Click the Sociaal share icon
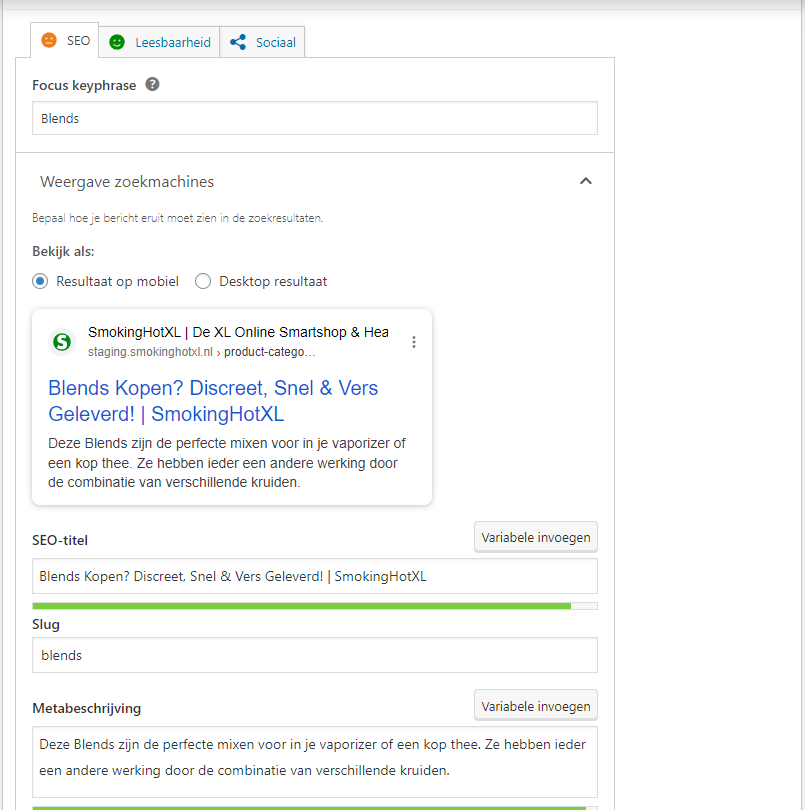This screenshot has width=805, height=810. (x=238, y=42)
